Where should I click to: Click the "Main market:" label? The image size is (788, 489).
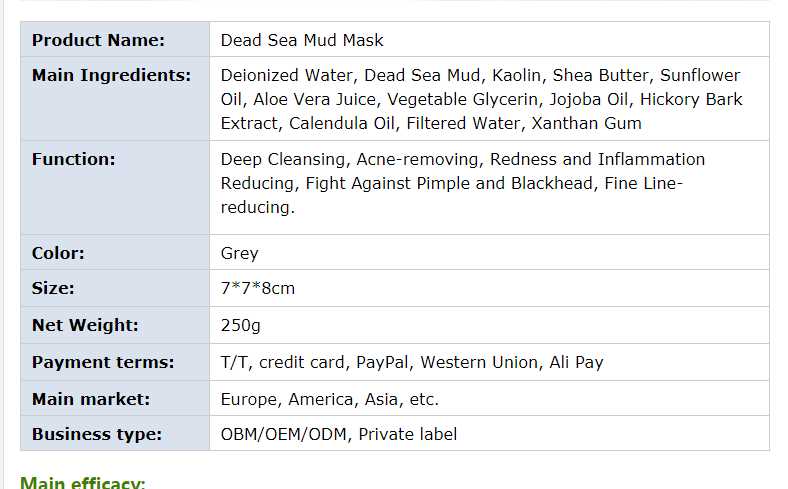point(90,399)
